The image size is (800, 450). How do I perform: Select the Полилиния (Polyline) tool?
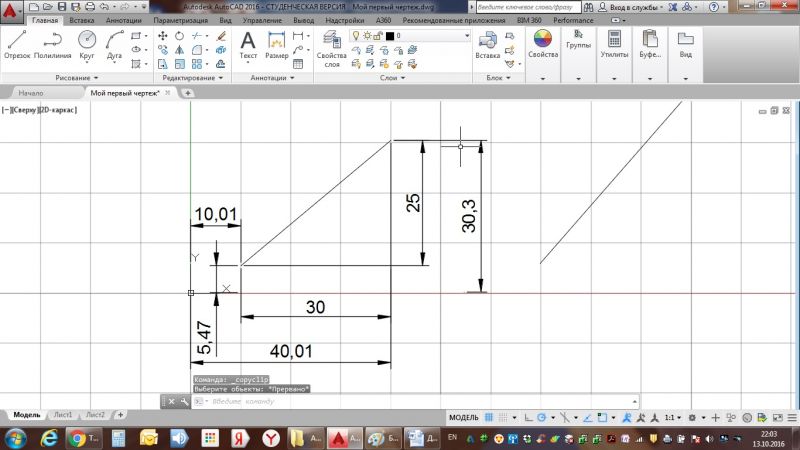click(x=53, y=44)
